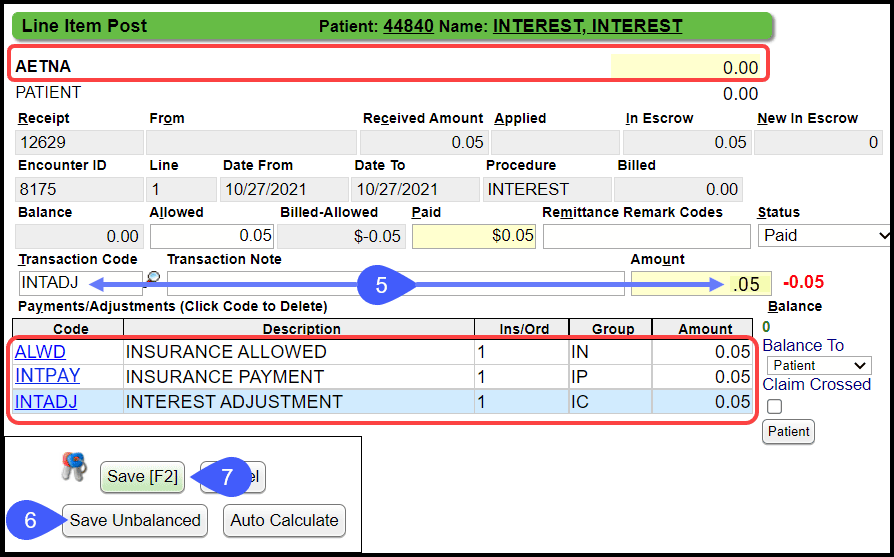
Task: Click the Allowed amount input field
Action: click(211, 236)
